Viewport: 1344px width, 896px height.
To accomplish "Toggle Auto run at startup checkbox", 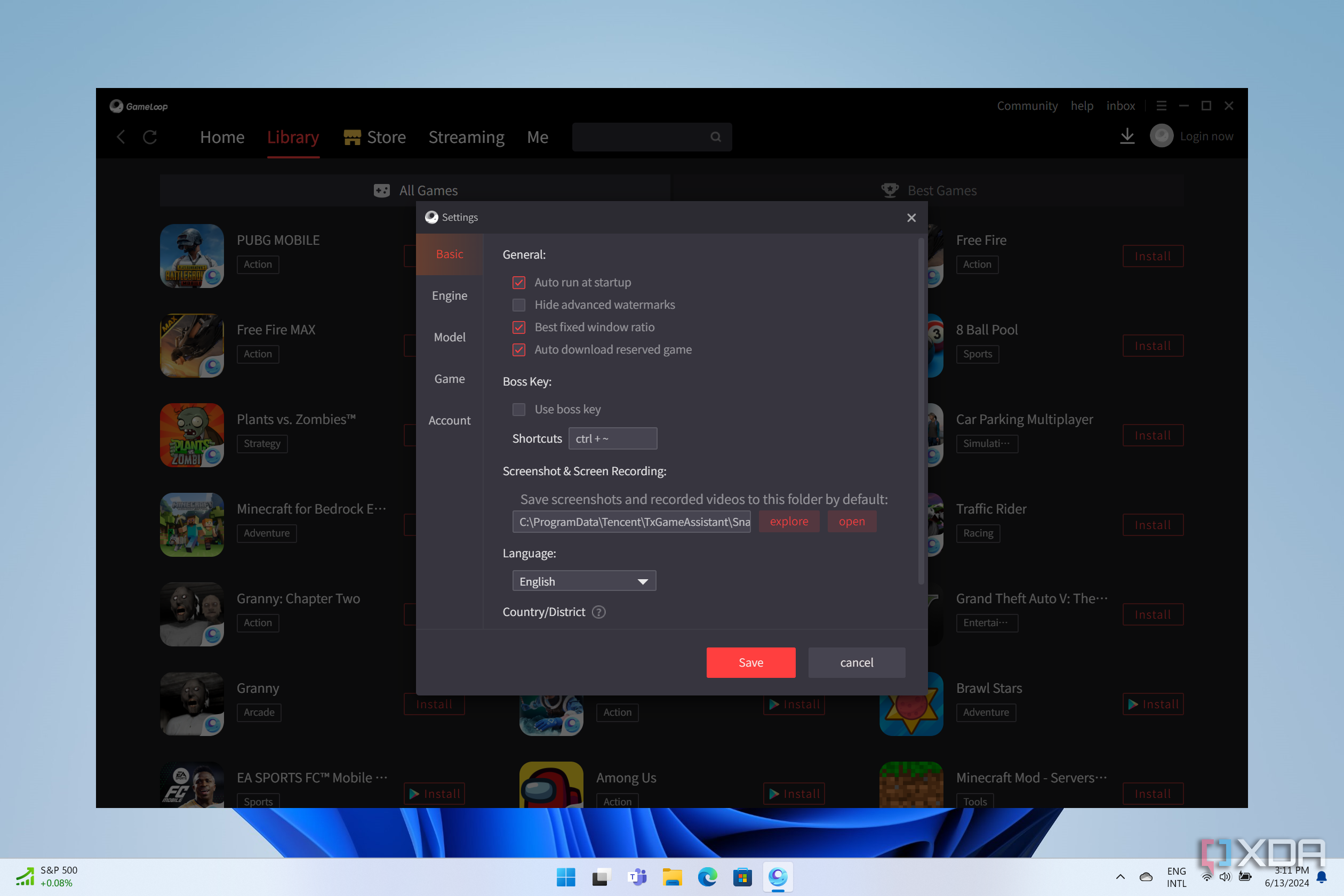I will point(519,283).
